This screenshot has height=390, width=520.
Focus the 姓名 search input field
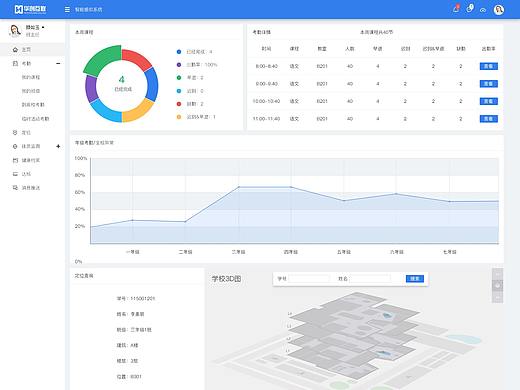point(370,279)
